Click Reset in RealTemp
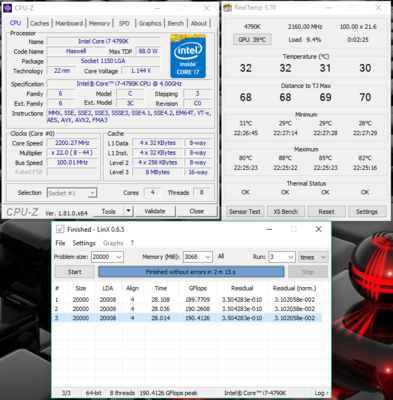Image resolution: width=393 pixels, height=400 pixels. 326,212
